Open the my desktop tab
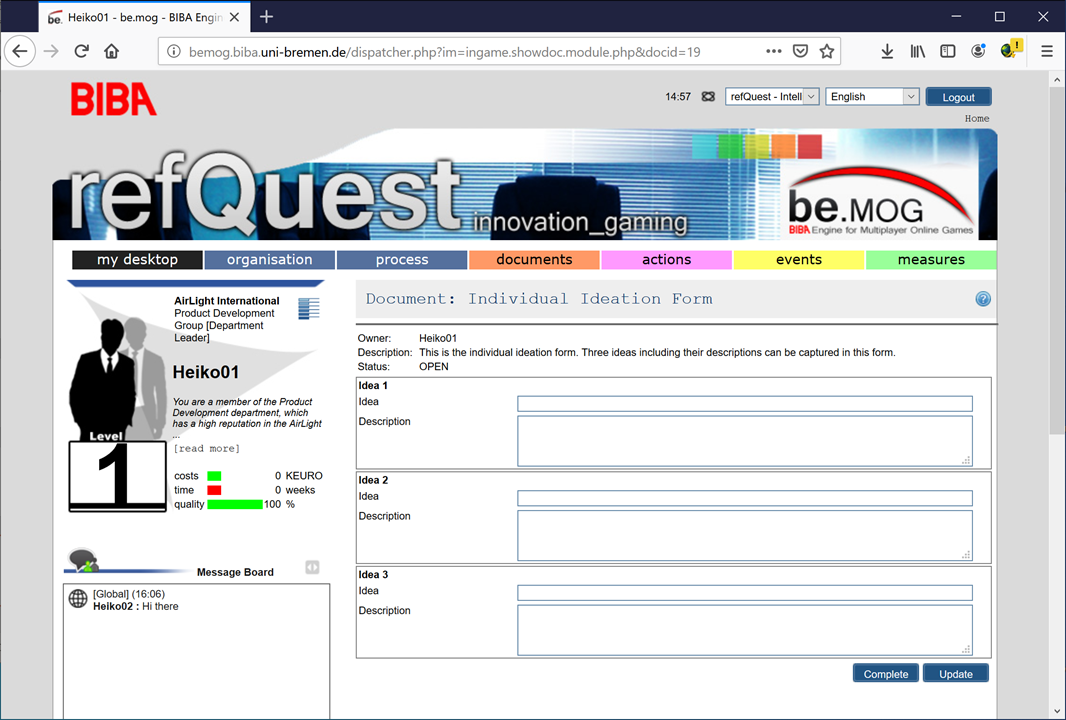 137,260
